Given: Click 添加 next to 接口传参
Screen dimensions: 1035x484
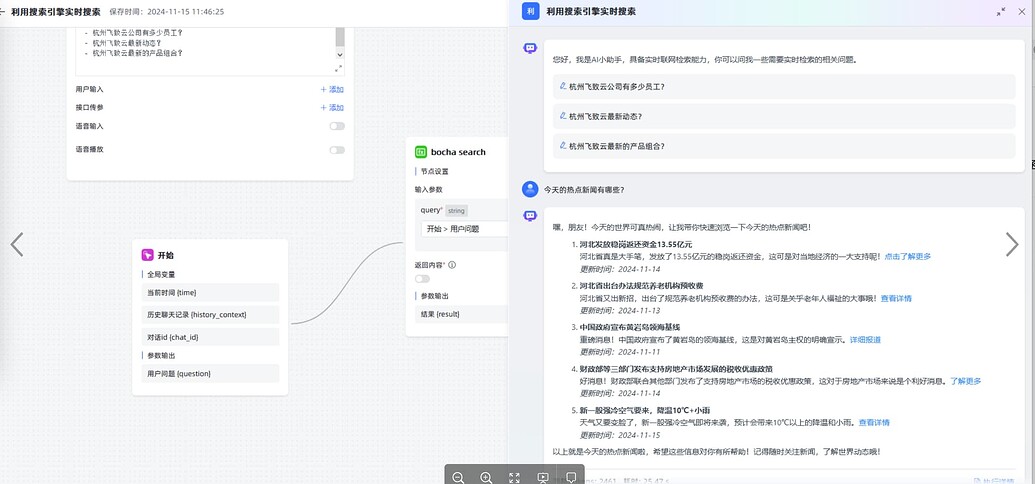Looking at the screenshot, I should pyautogui.click(x=332, y=108).
